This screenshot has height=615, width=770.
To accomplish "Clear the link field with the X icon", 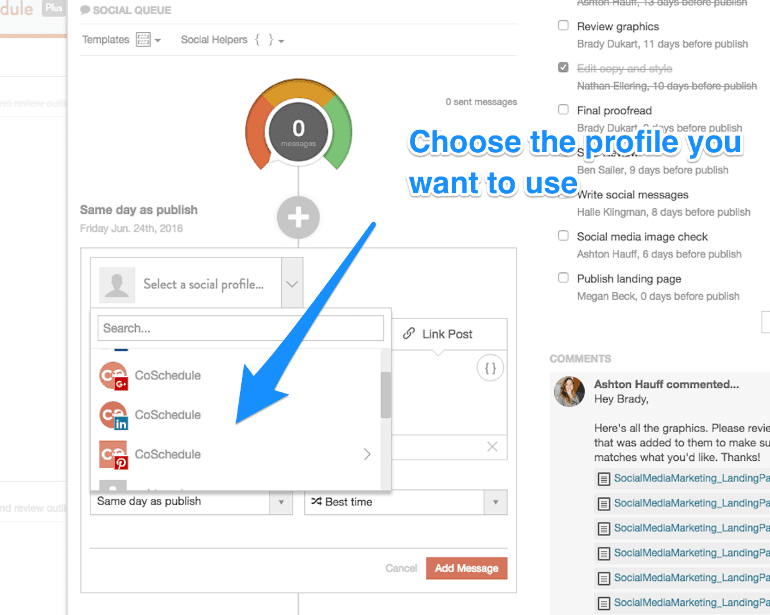I will 492,447.
